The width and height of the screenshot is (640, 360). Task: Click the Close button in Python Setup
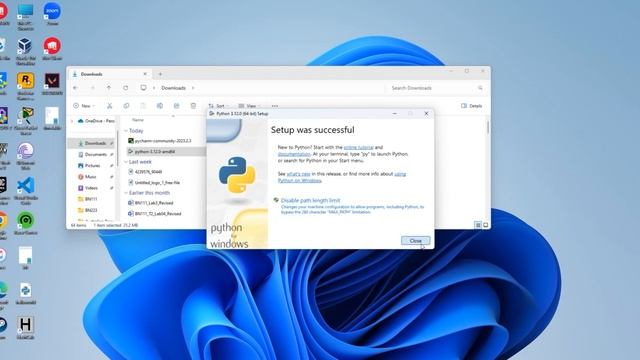[x=415, y=241]
